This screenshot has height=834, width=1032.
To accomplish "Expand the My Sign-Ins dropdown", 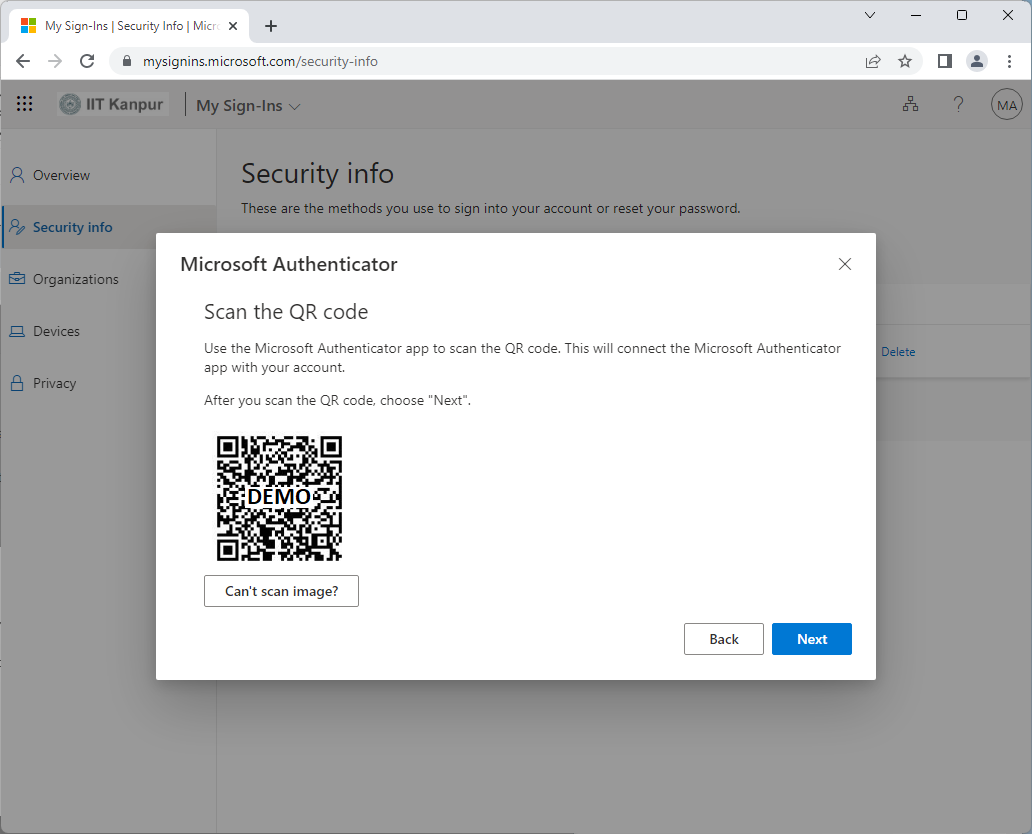I will (x=248, y=105).
